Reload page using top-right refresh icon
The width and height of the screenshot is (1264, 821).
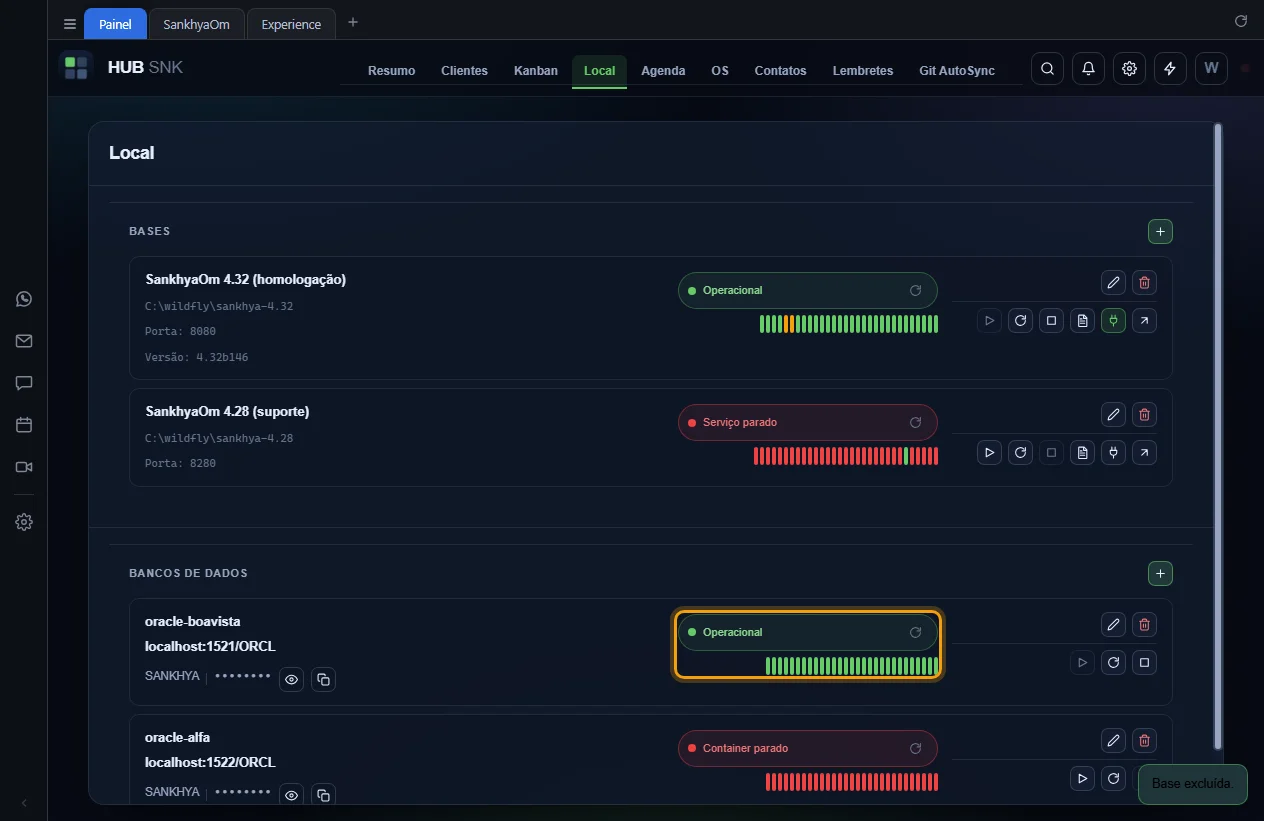tap(1241, 21)
